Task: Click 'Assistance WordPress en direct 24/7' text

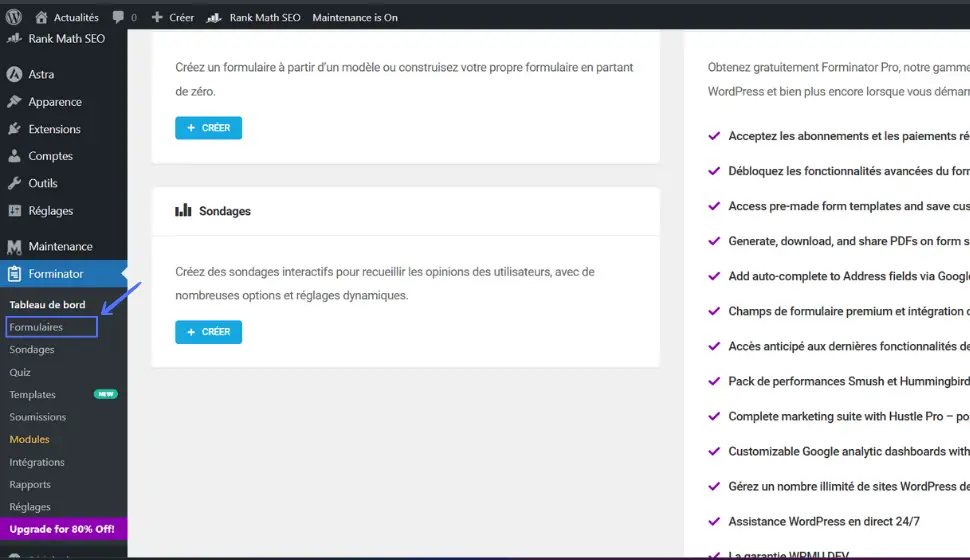Action: [824, 522]
